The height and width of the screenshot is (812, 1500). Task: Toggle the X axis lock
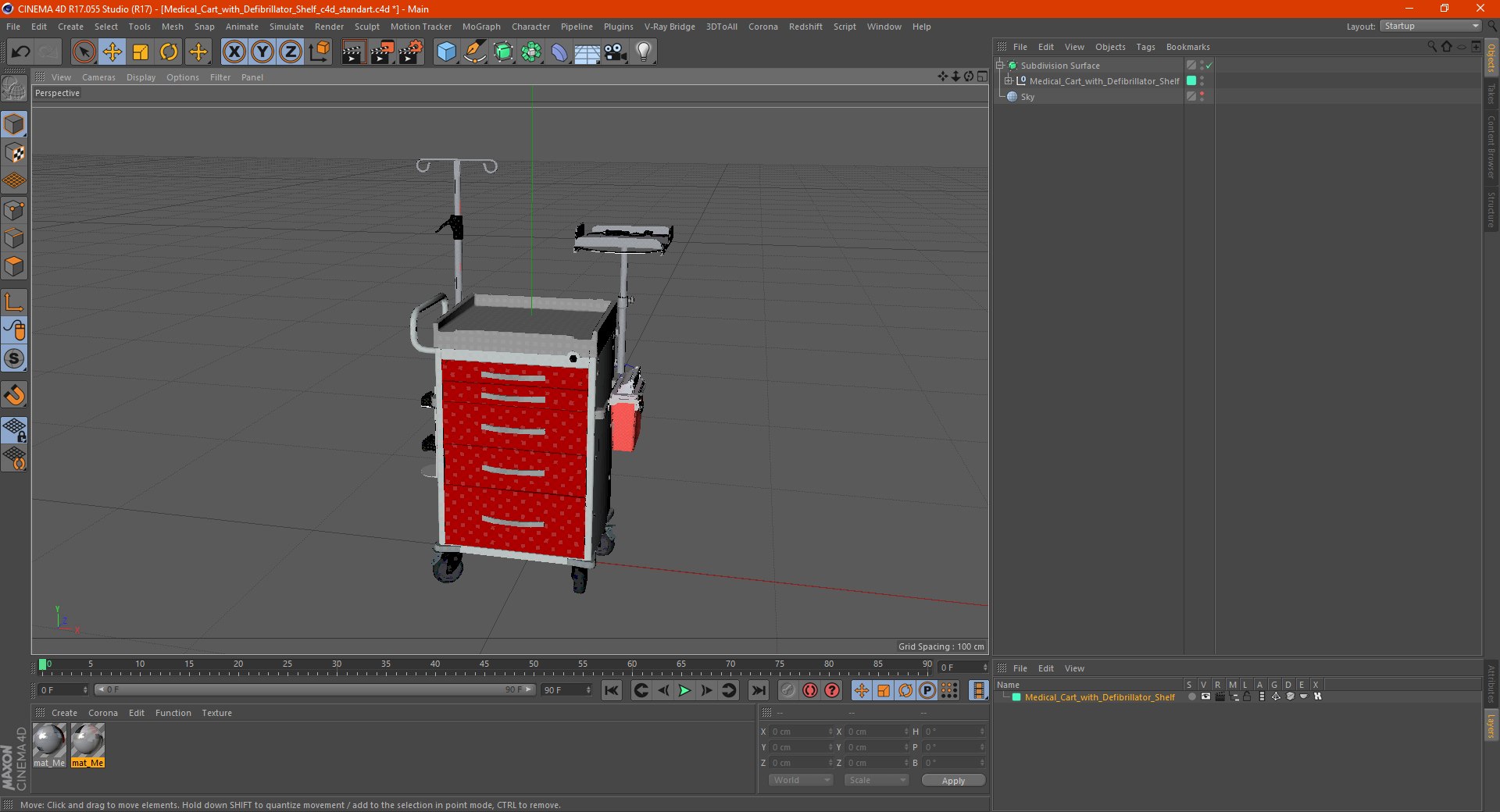[234, 52]
